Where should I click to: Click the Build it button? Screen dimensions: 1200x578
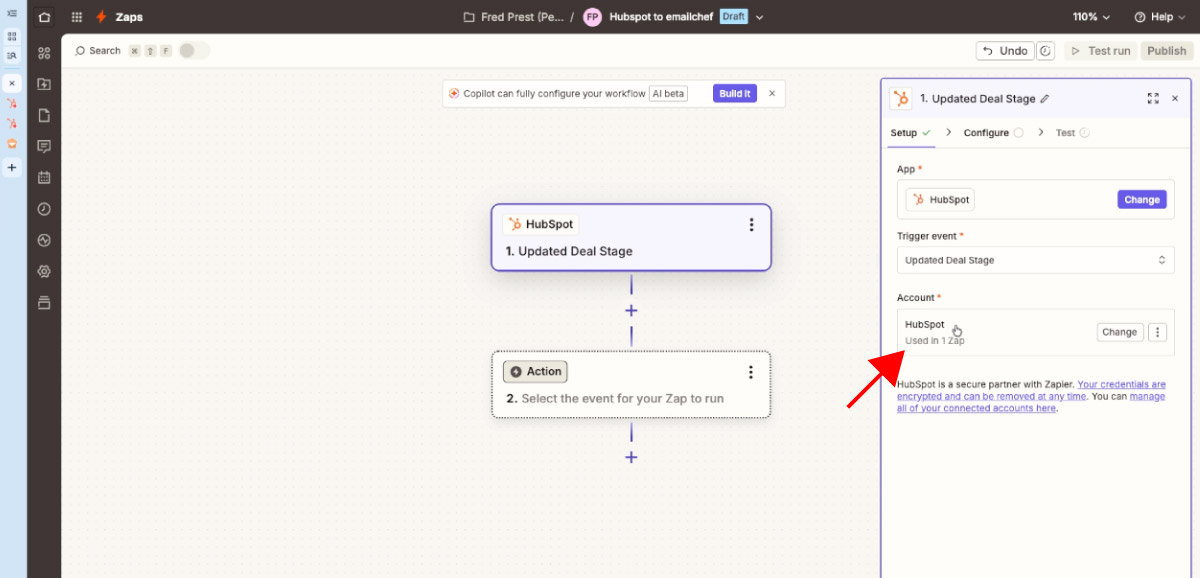[x=734, y=93]
